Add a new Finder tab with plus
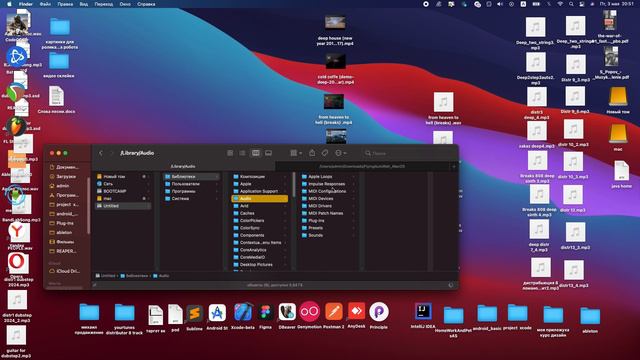 pos(453,166)
